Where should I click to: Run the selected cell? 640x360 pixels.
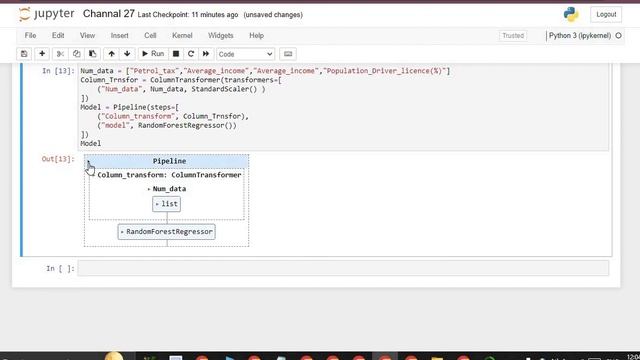[x=153, y=54]
